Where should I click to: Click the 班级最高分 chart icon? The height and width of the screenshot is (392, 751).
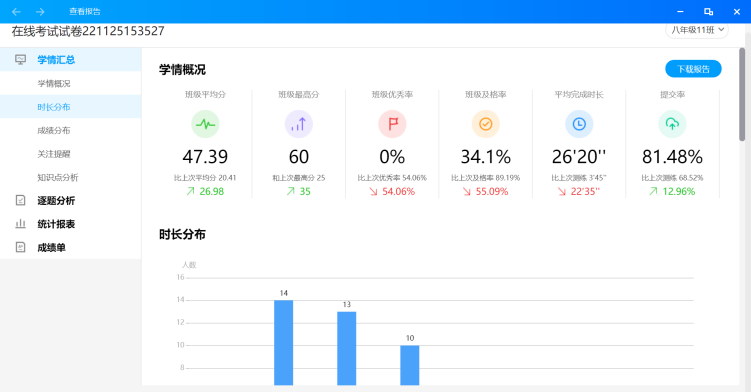[x=299, y=124]
